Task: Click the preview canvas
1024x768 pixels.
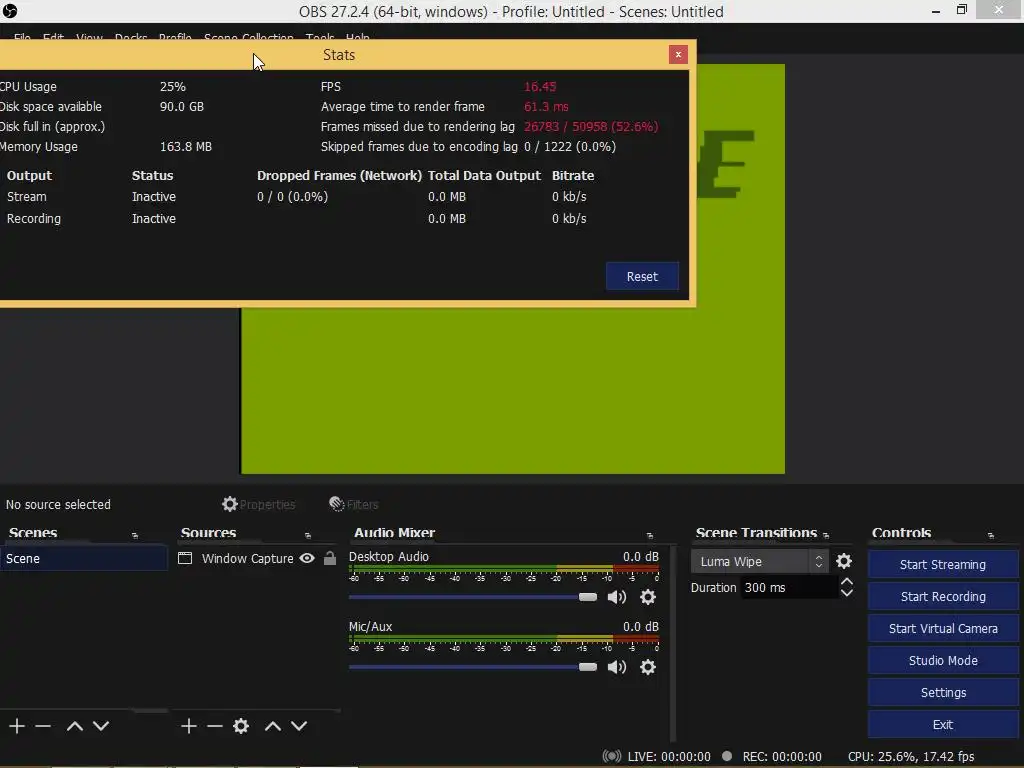Action: click(x=513, y=390)
